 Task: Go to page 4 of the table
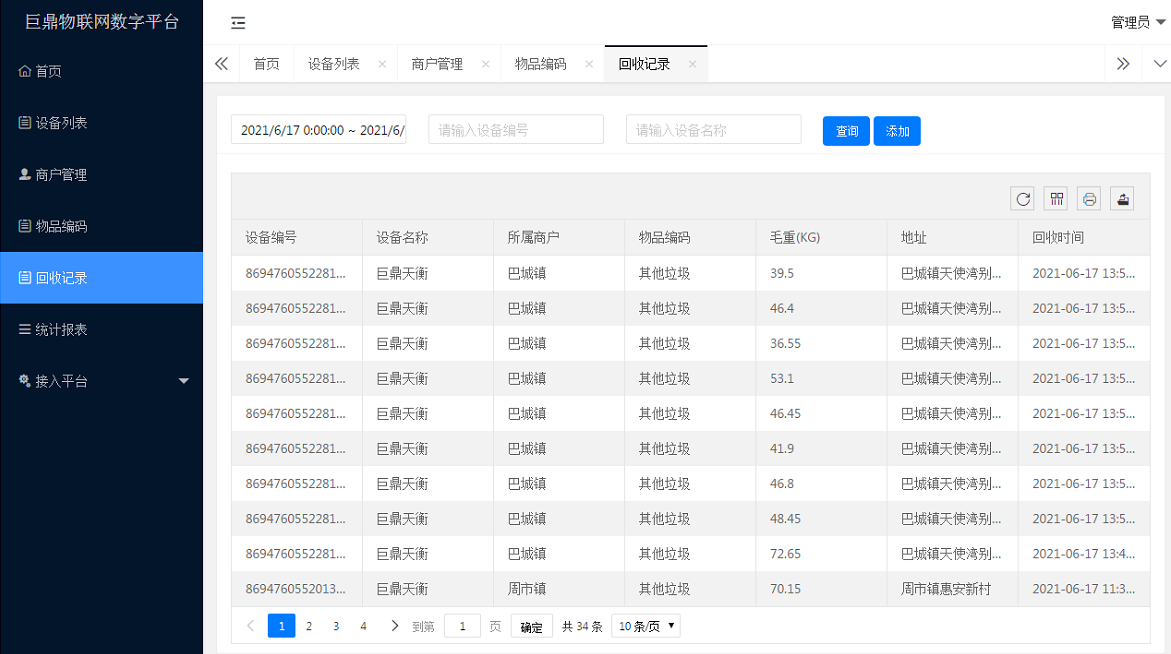(x=364, y=626)
